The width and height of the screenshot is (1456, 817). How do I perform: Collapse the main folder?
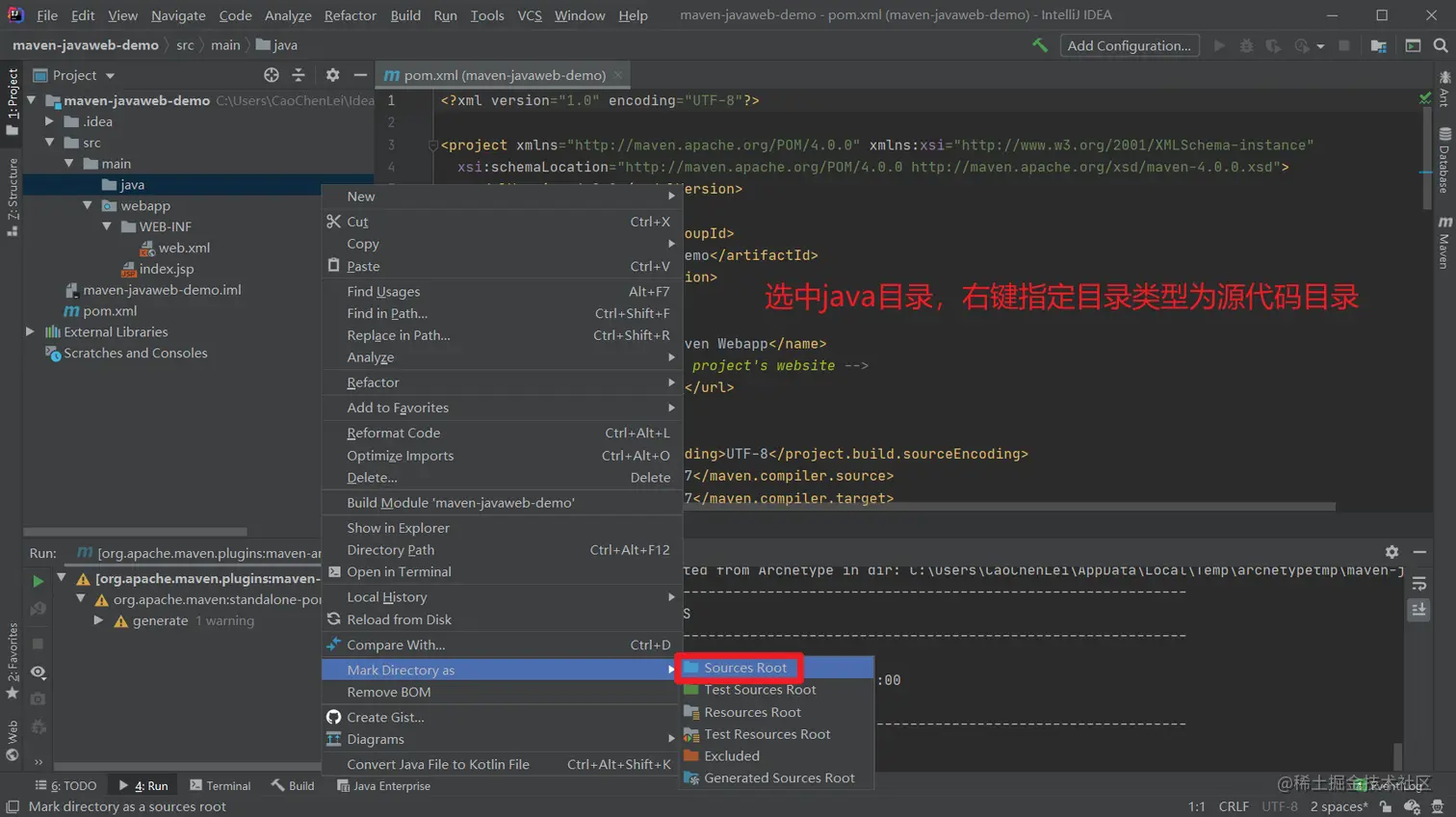point(68,164)
